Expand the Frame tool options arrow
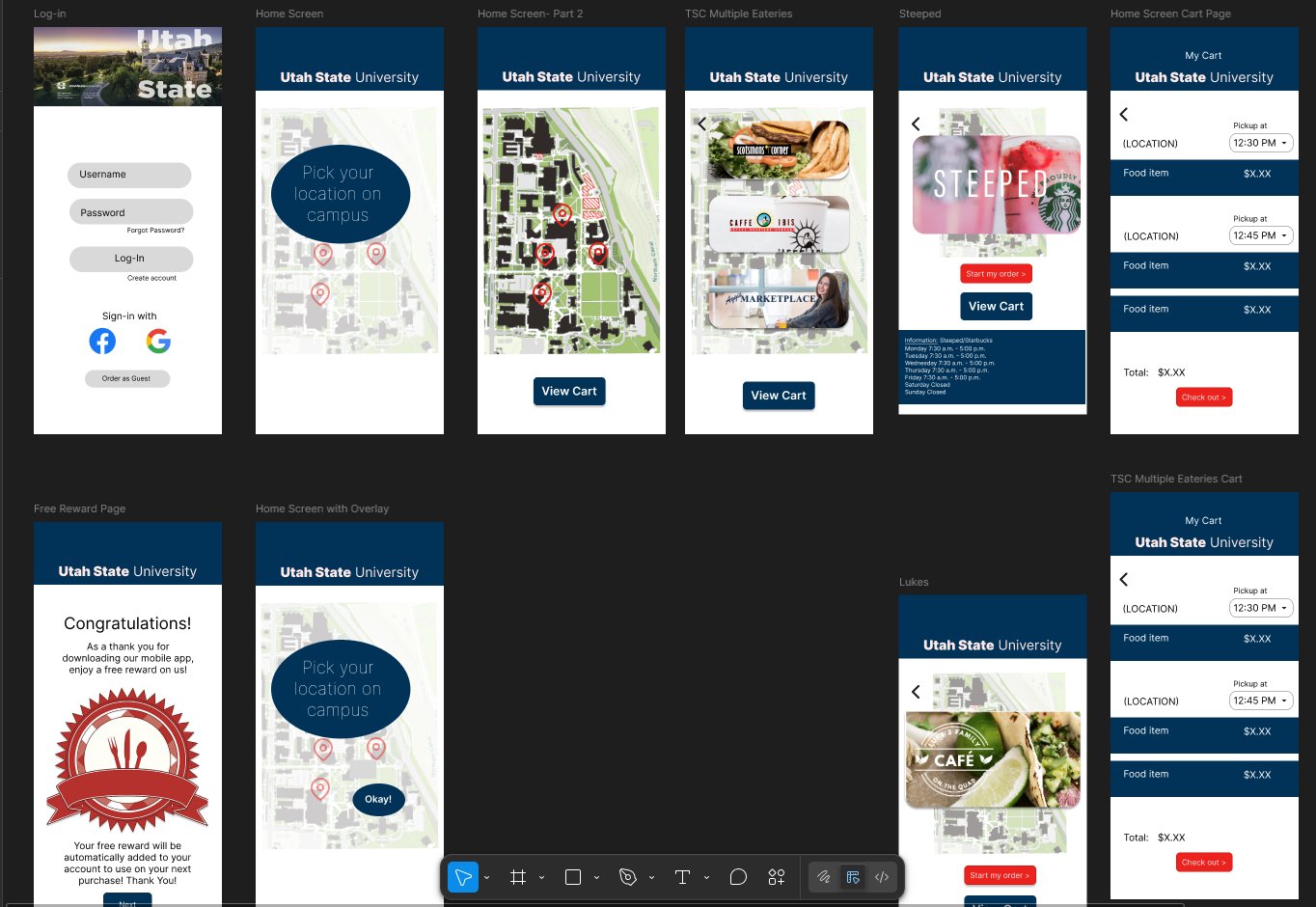Screen dimensions: 1316x907 (541, 878)
